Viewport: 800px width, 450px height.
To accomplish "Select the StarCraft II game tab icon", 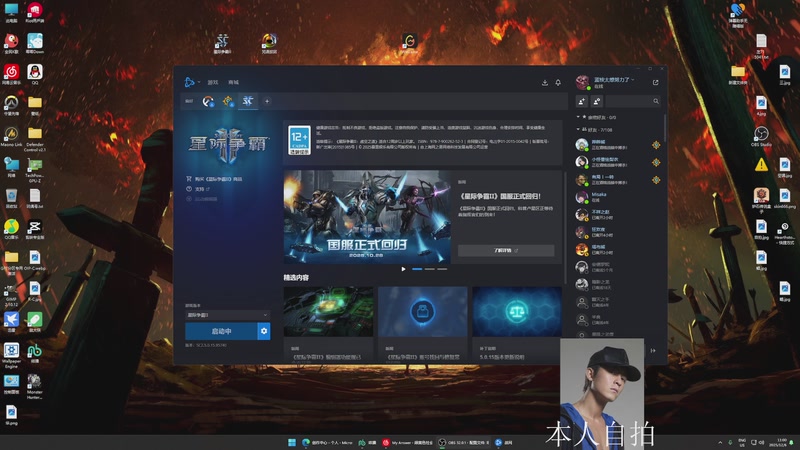I will coord(248,101).
